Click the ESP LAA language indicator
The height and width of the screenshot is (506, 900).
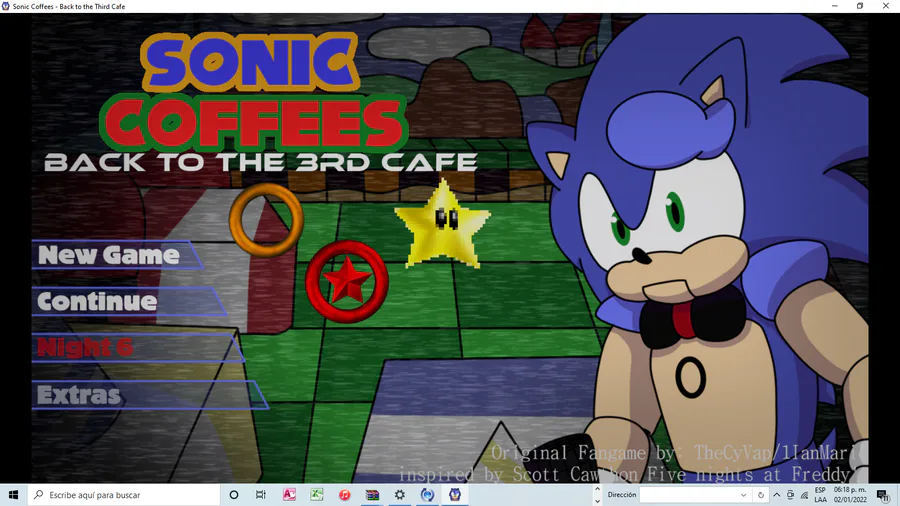[x=820, y=495]
